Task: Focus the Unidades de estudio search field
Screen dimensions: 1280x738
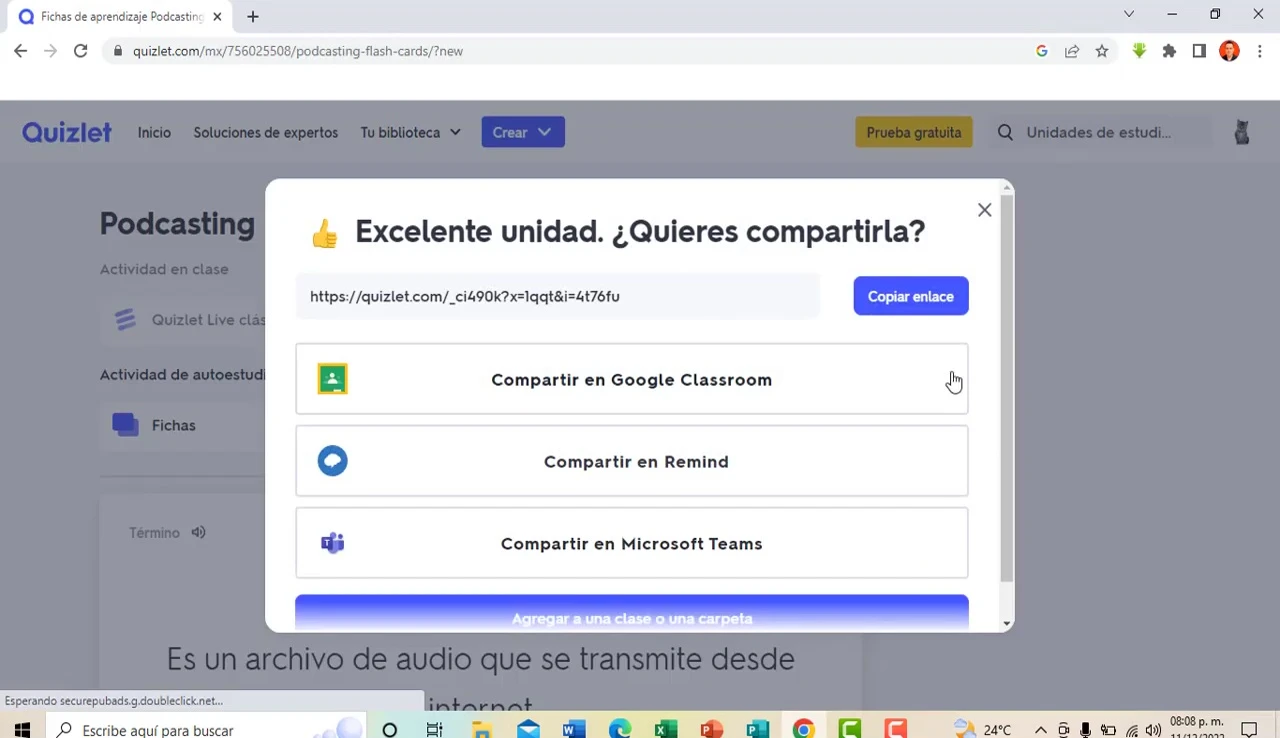Action: pyautogui.click(x=1098, y=132)
